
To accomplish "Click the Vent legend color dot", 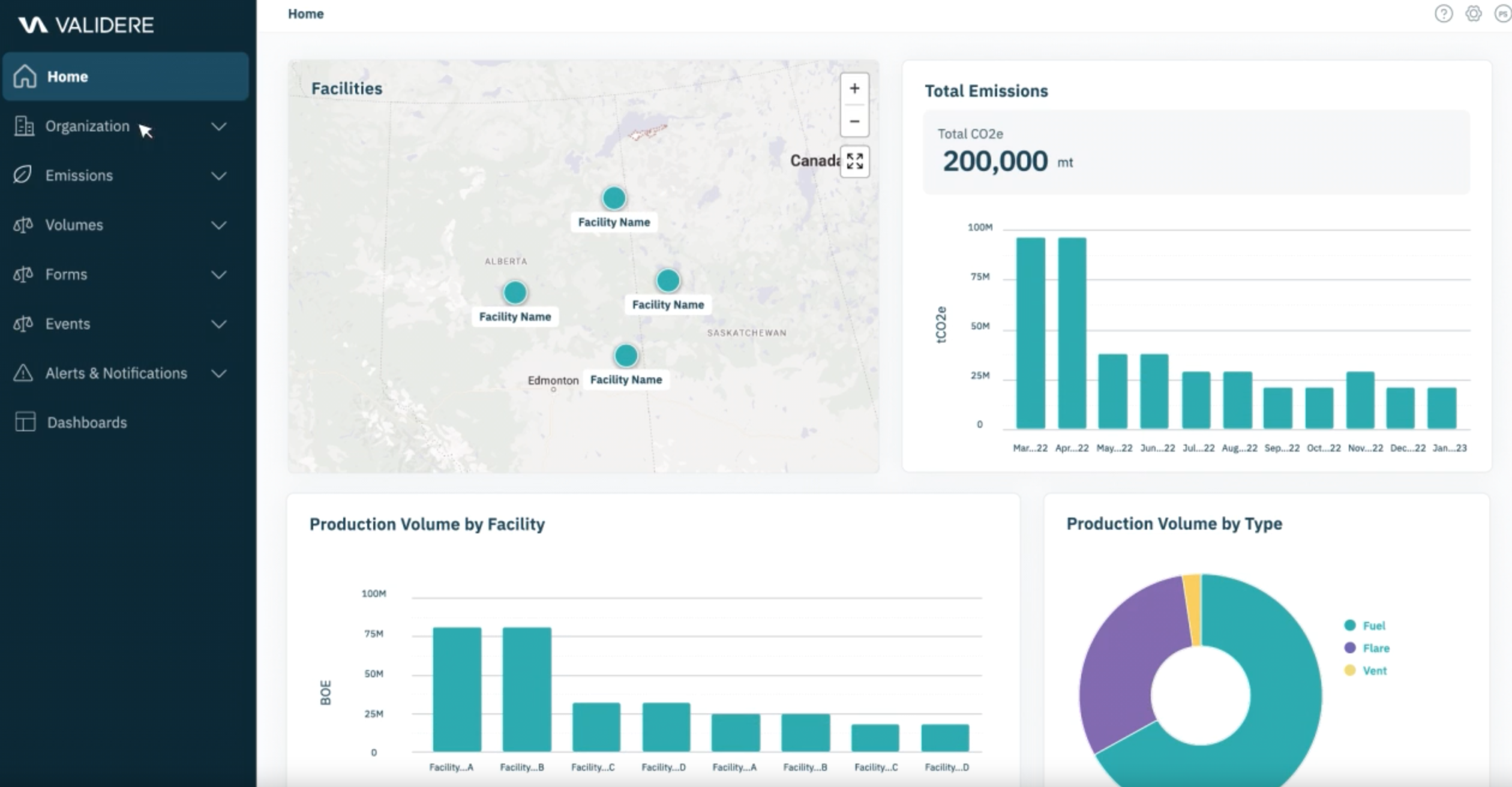I will [x=1350, y=670].
